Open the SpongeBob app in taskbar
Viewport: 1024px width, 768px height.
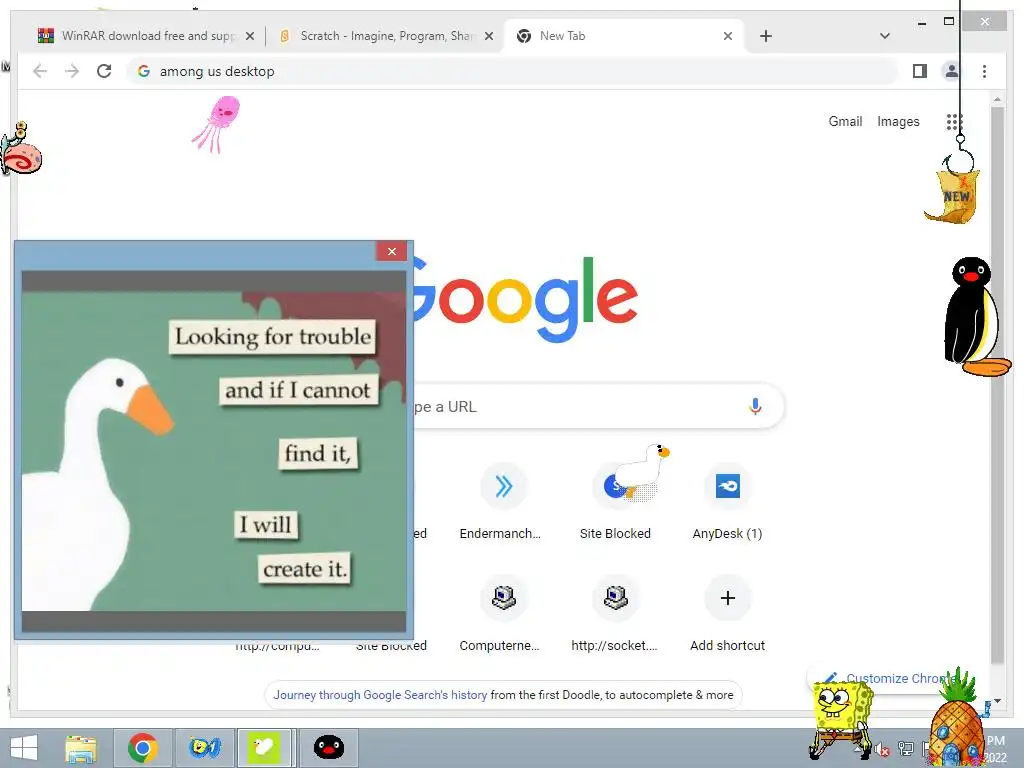click(204, 748)
